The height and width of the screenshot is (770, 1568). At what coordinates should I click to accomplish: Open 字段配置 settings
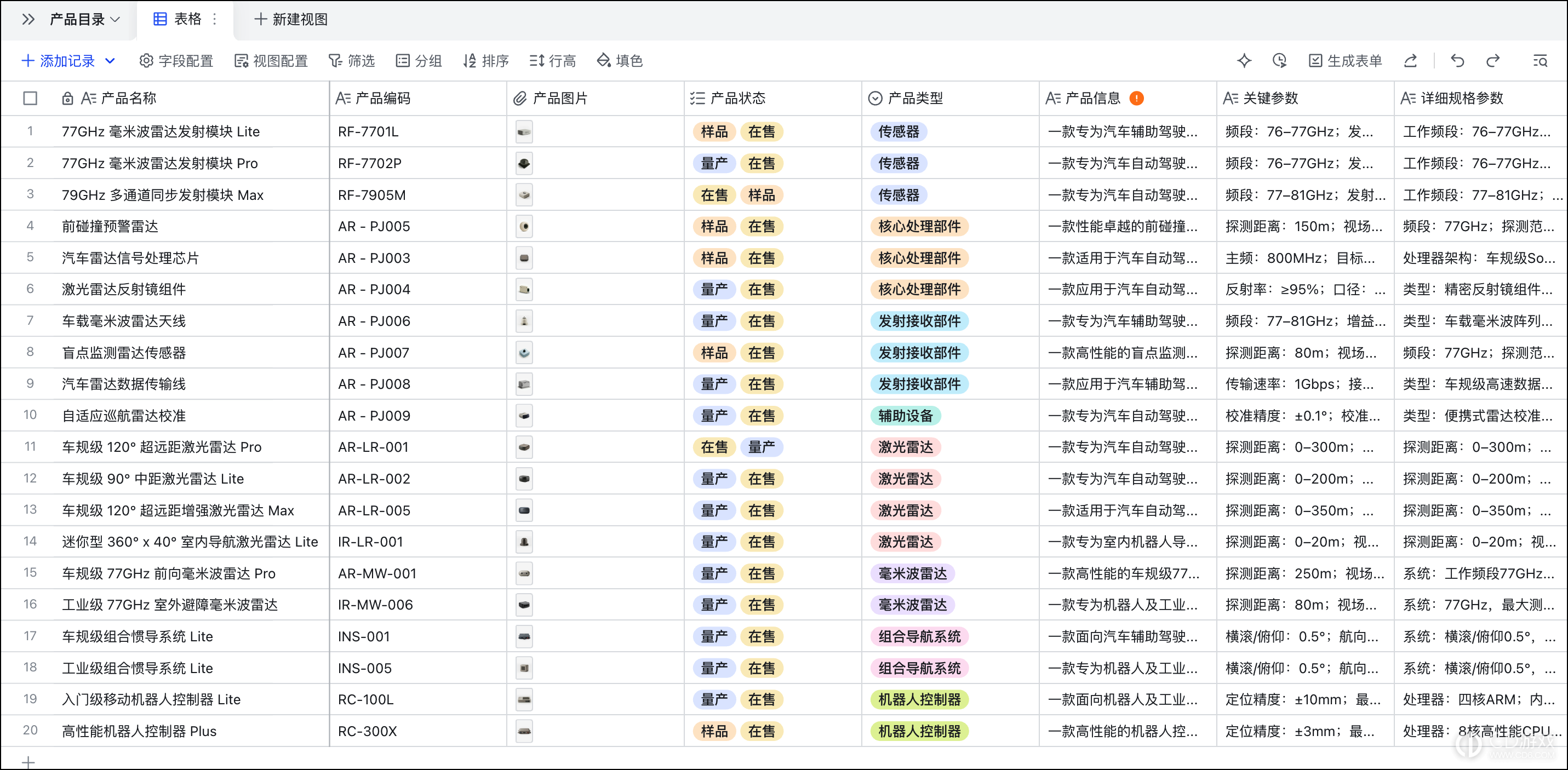coord(176,61)
